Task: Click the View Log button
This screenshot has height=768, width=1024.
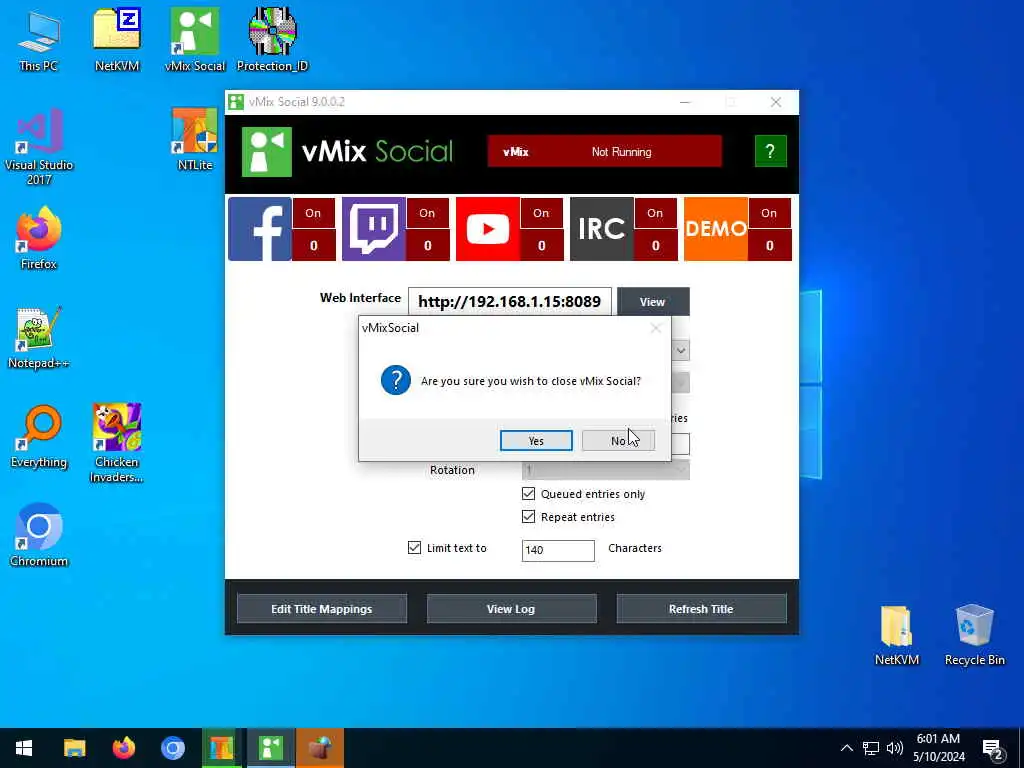Action: coord(511,609)
